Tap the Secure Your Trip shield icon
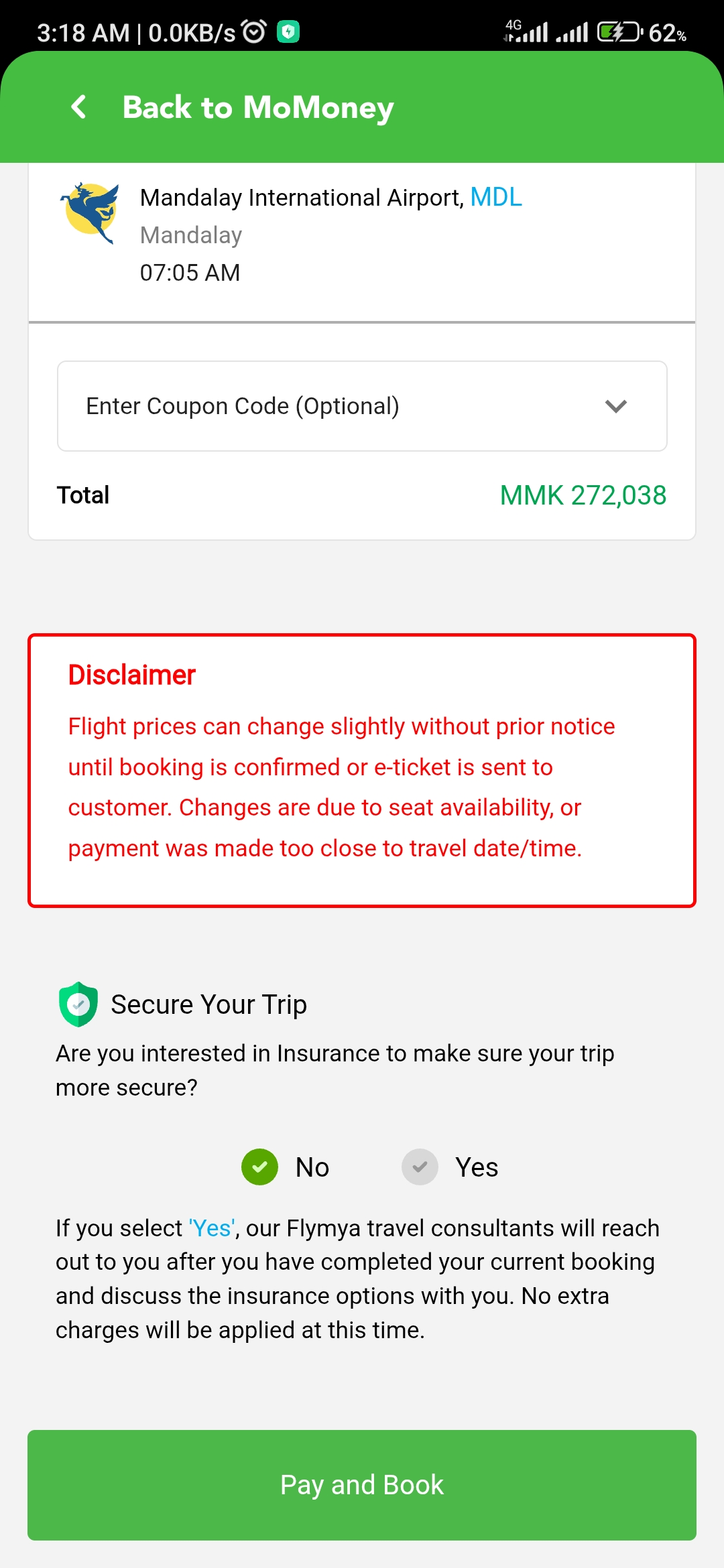This screenshot has width=724, height=1568. [78, 1004]
